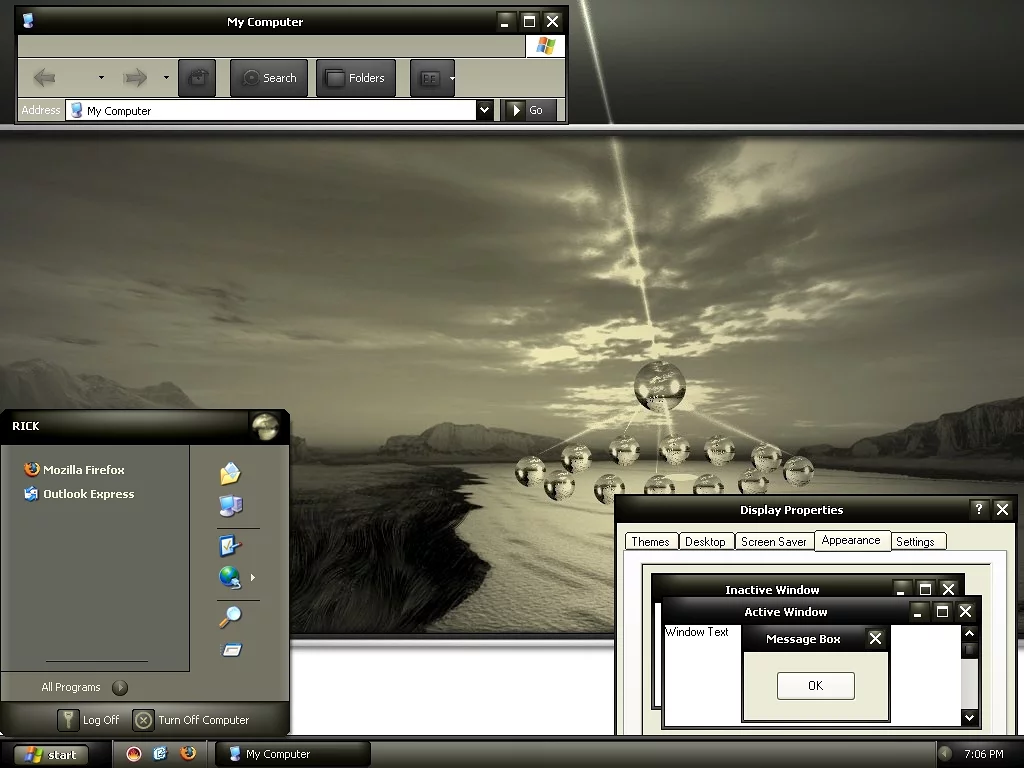Open Set Program Access and Defaults icon

pos(230,546)
